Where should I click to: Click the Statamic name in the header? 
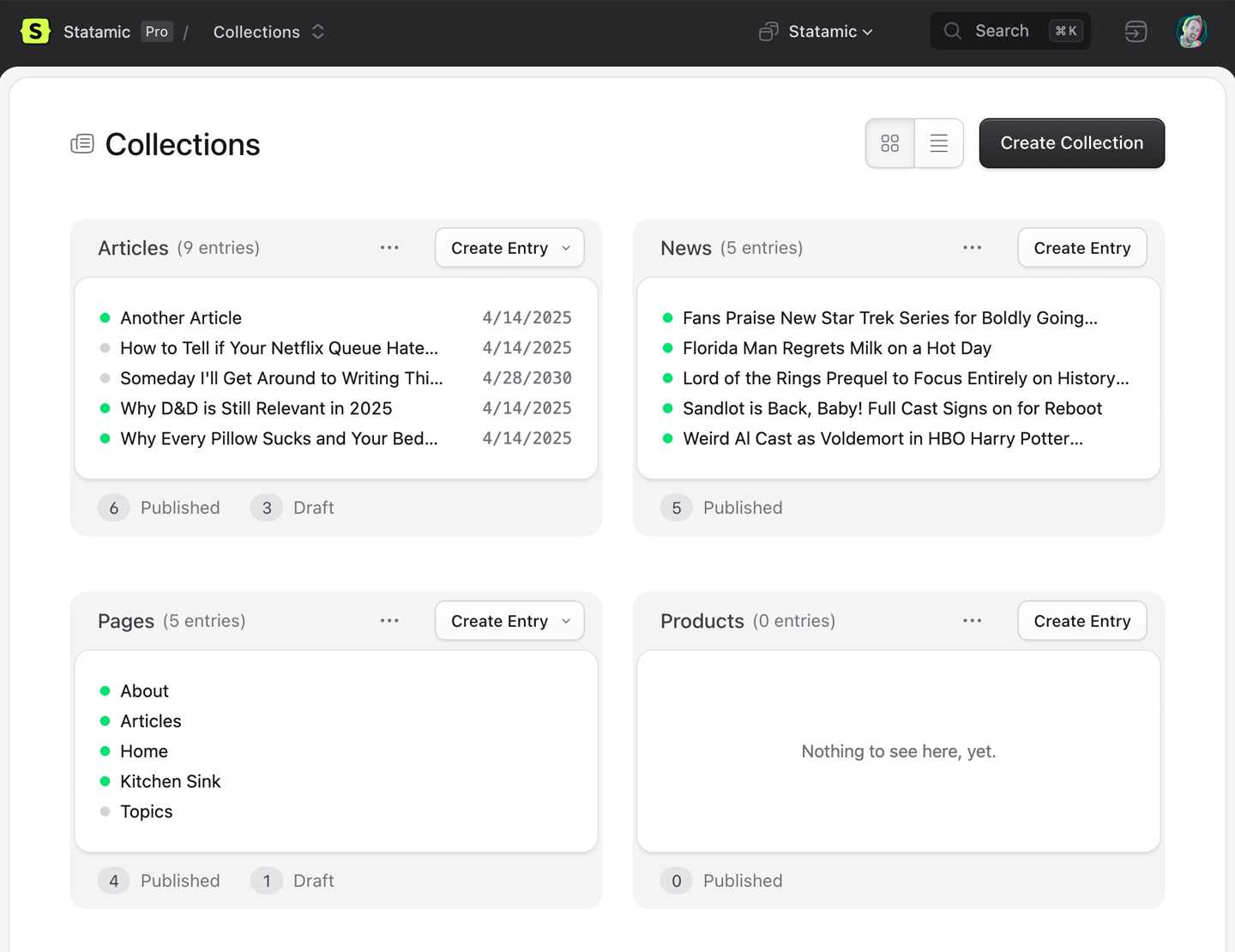tap(97, 32)
